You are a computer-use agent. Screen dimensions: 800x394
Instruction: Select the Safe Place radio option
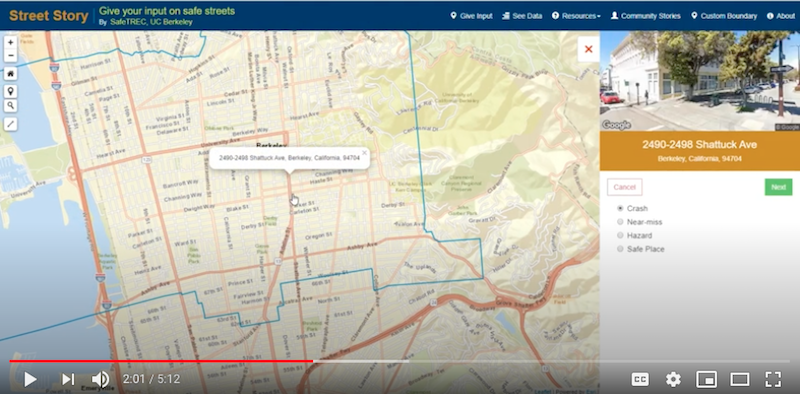(x=620, y=249)
